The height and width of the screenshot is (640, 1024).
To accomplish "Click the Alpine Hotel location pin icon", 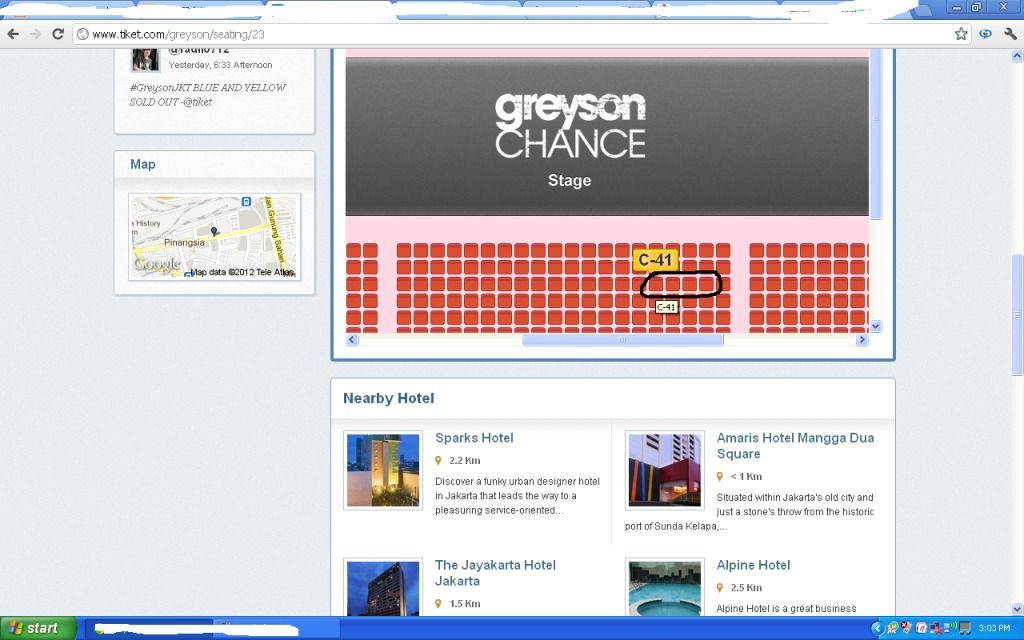I will (720, 587).
